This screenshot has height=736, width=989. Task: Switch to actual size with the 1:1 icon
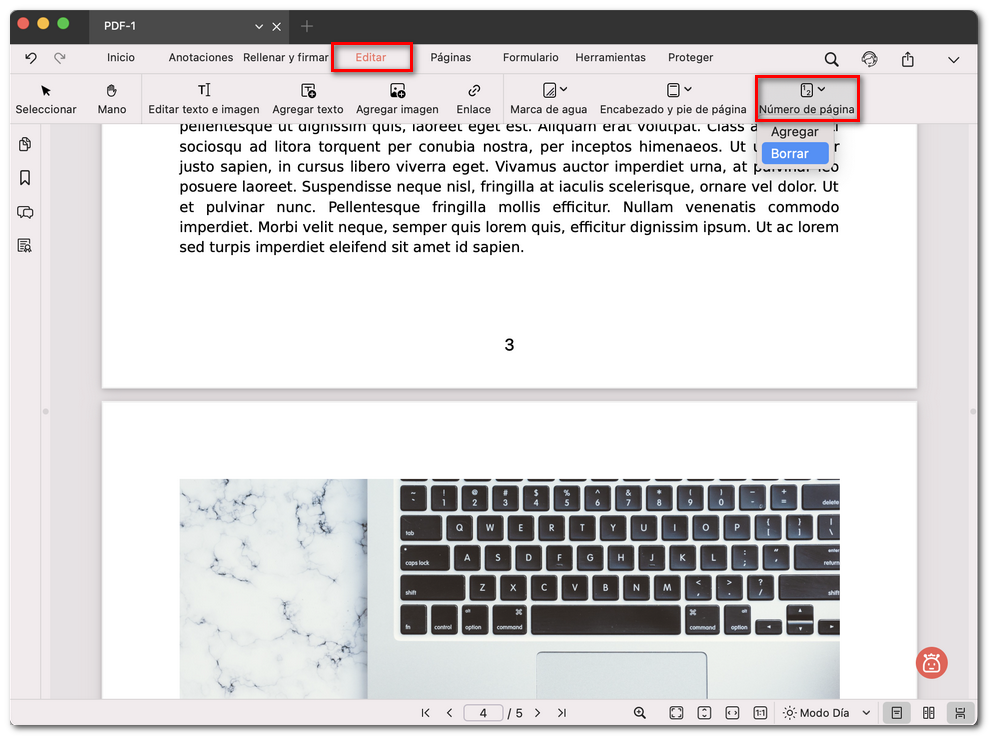[759, 712]
